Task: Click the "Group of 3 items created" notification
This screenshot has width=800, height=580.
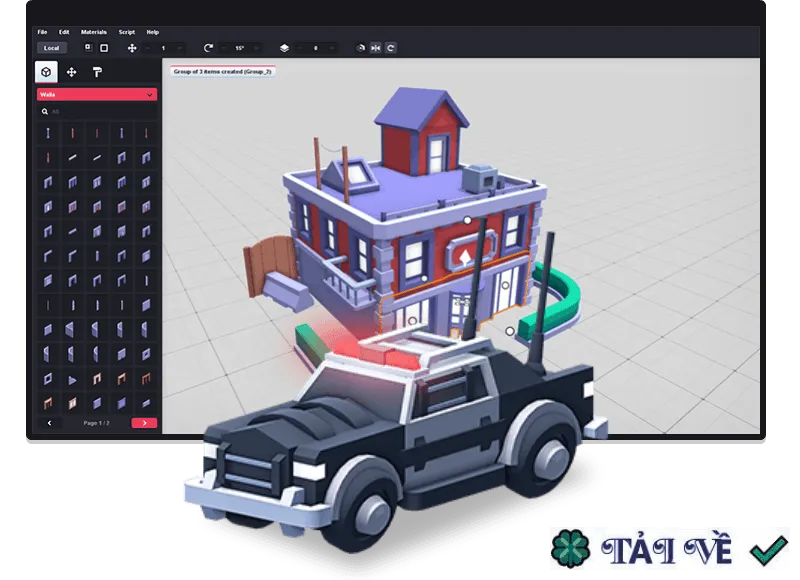Action: [222, 72]
